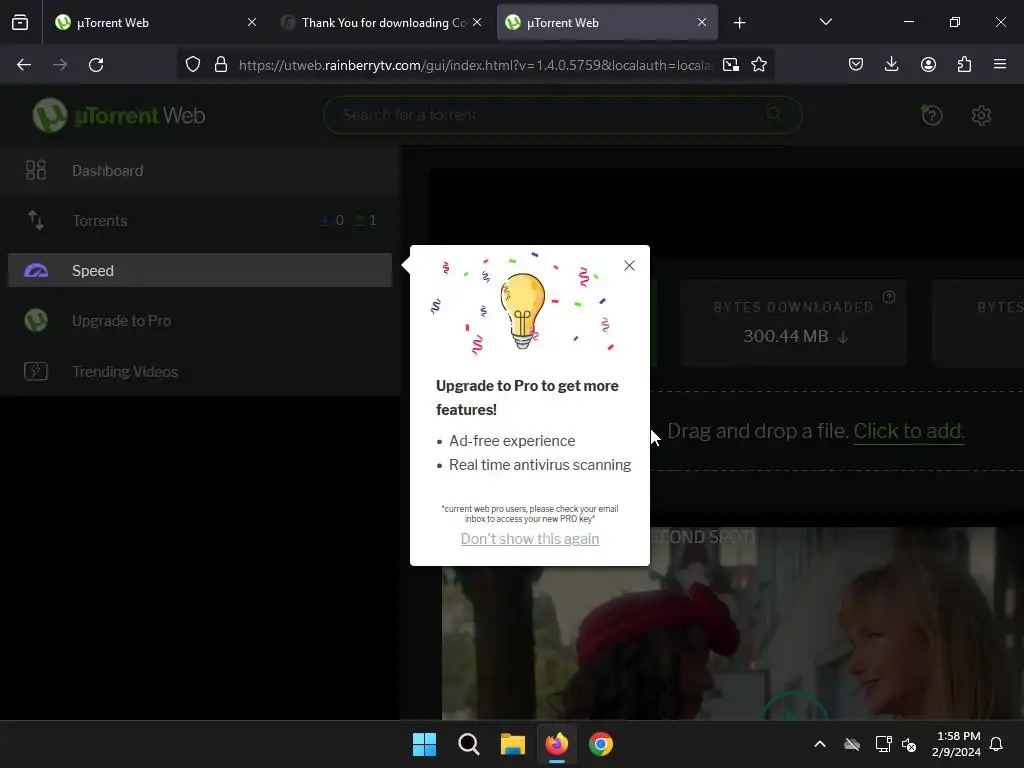
Task: Open the µTorrent help question icon
Action: (x=931, y=116)
